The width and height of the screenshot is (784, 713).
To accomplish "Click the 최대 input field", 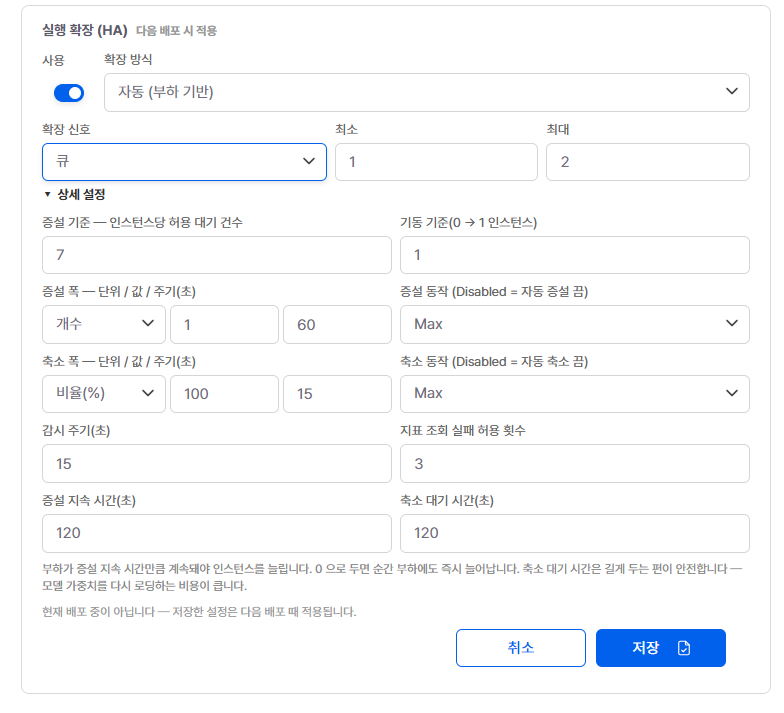I will [648, 162].
